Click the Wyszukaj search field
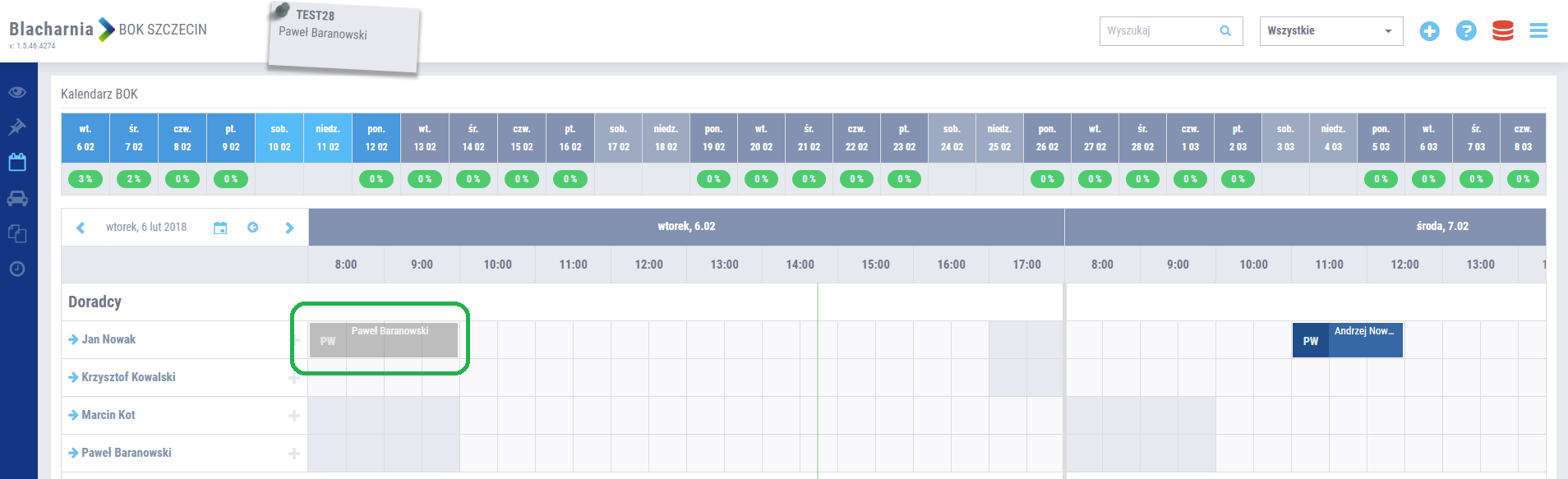The height and width of the screenshot is (479, 1568). (x=1159, y=31)
